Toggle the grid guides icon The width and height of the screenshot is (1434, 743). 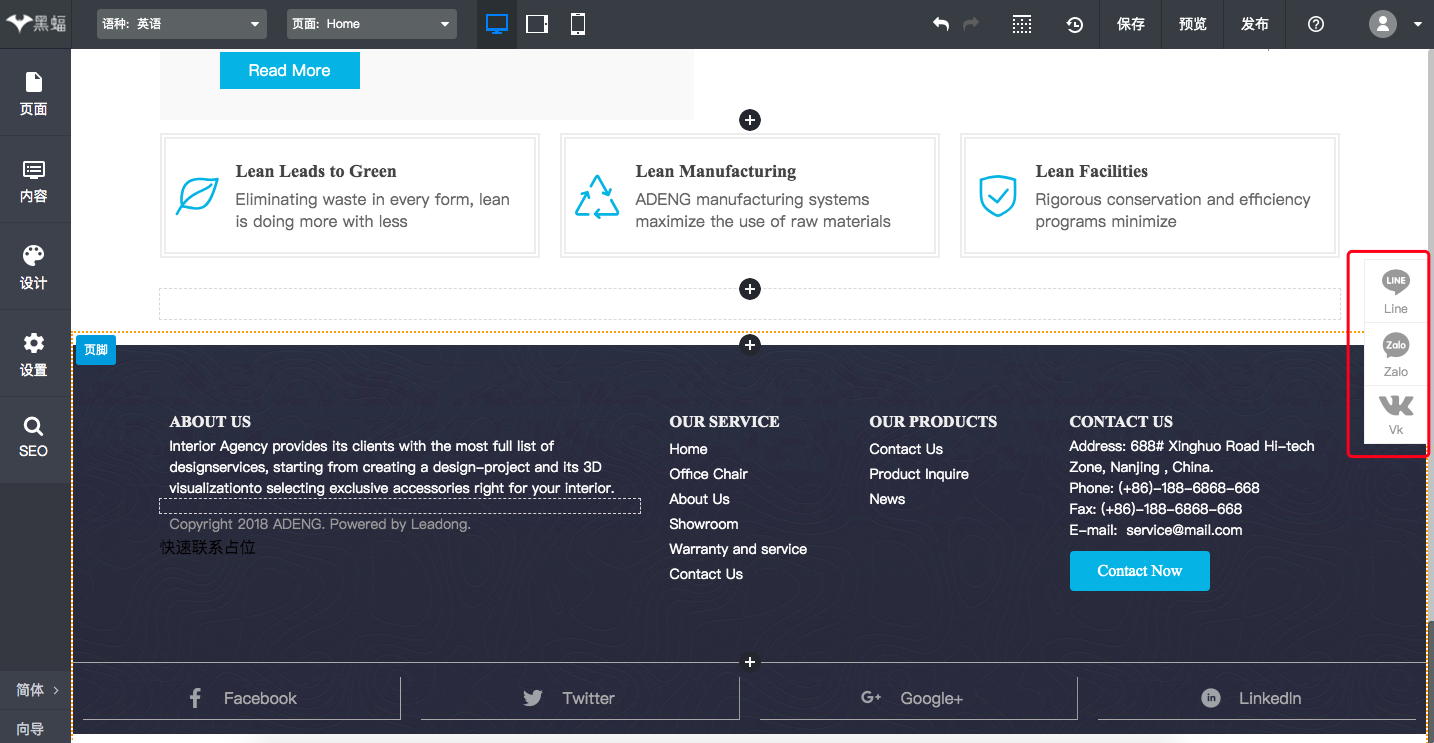click(x=1022, y=24)
